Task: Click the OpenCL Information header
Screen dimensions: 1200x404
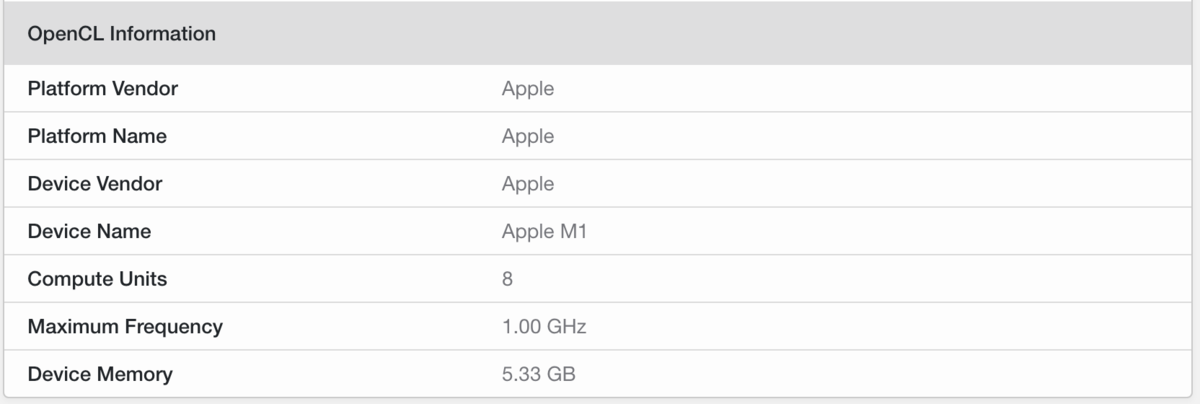Action: coord(122,34)
